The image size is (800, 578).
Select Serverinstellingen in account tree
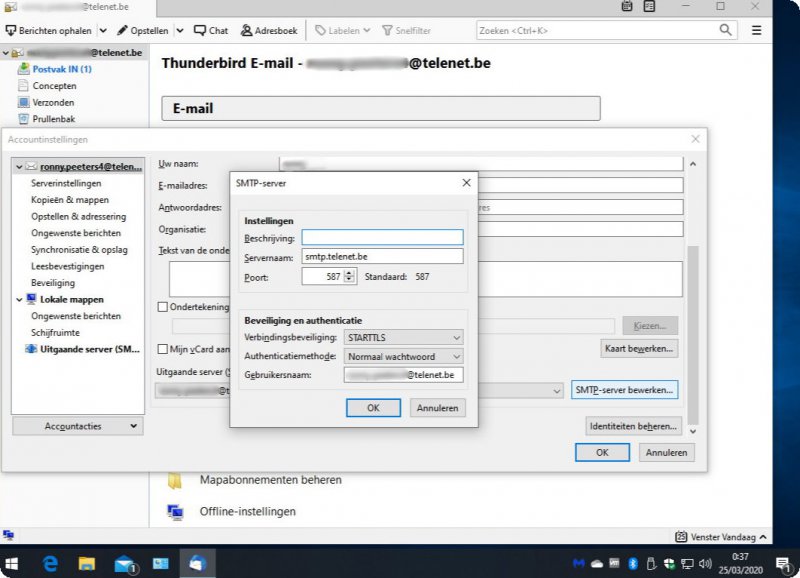click(x=66, y=184)
